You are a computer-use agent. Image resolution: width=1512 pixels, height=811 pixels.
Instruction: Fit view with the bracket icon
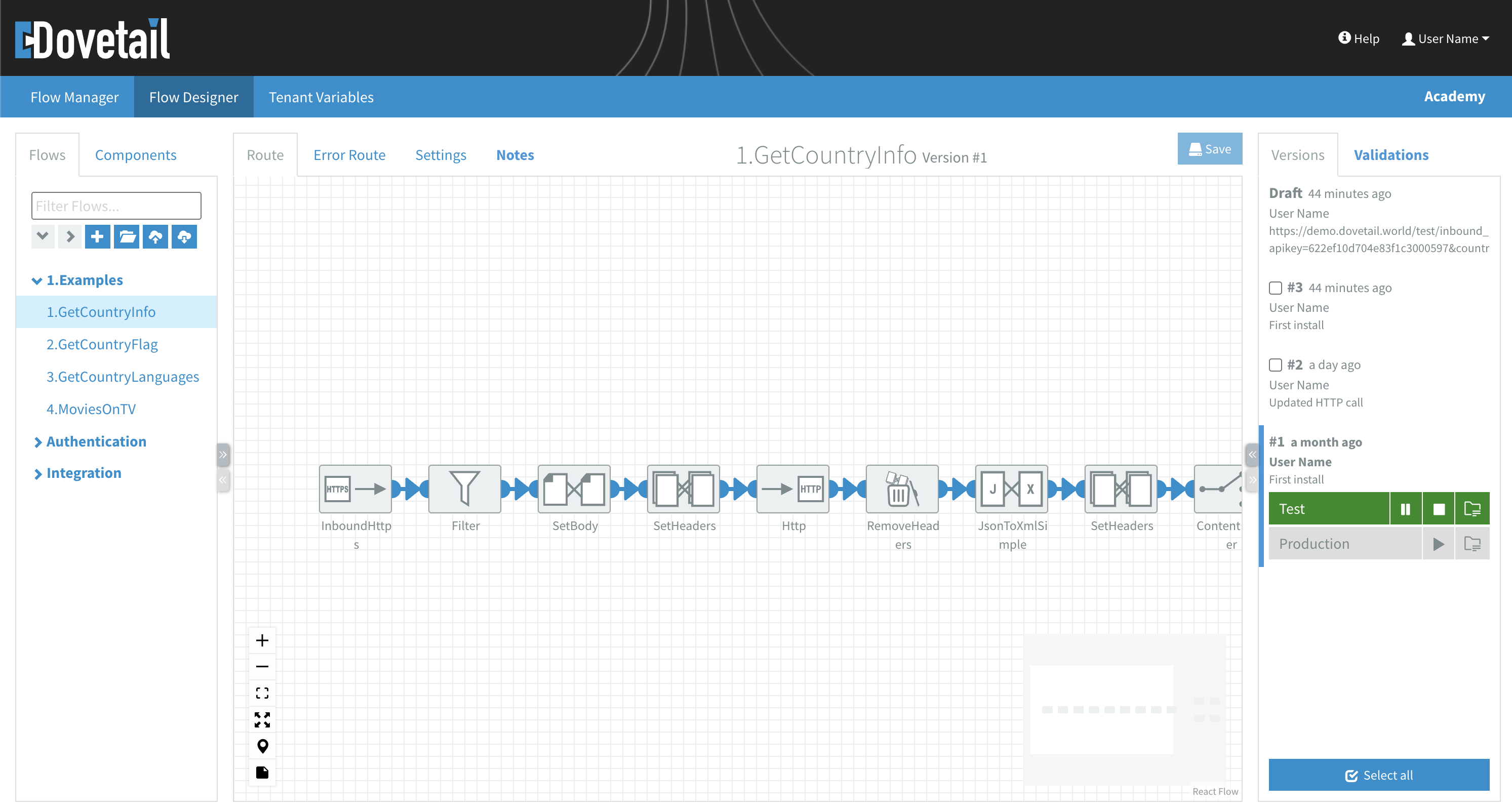pos(262,693)
